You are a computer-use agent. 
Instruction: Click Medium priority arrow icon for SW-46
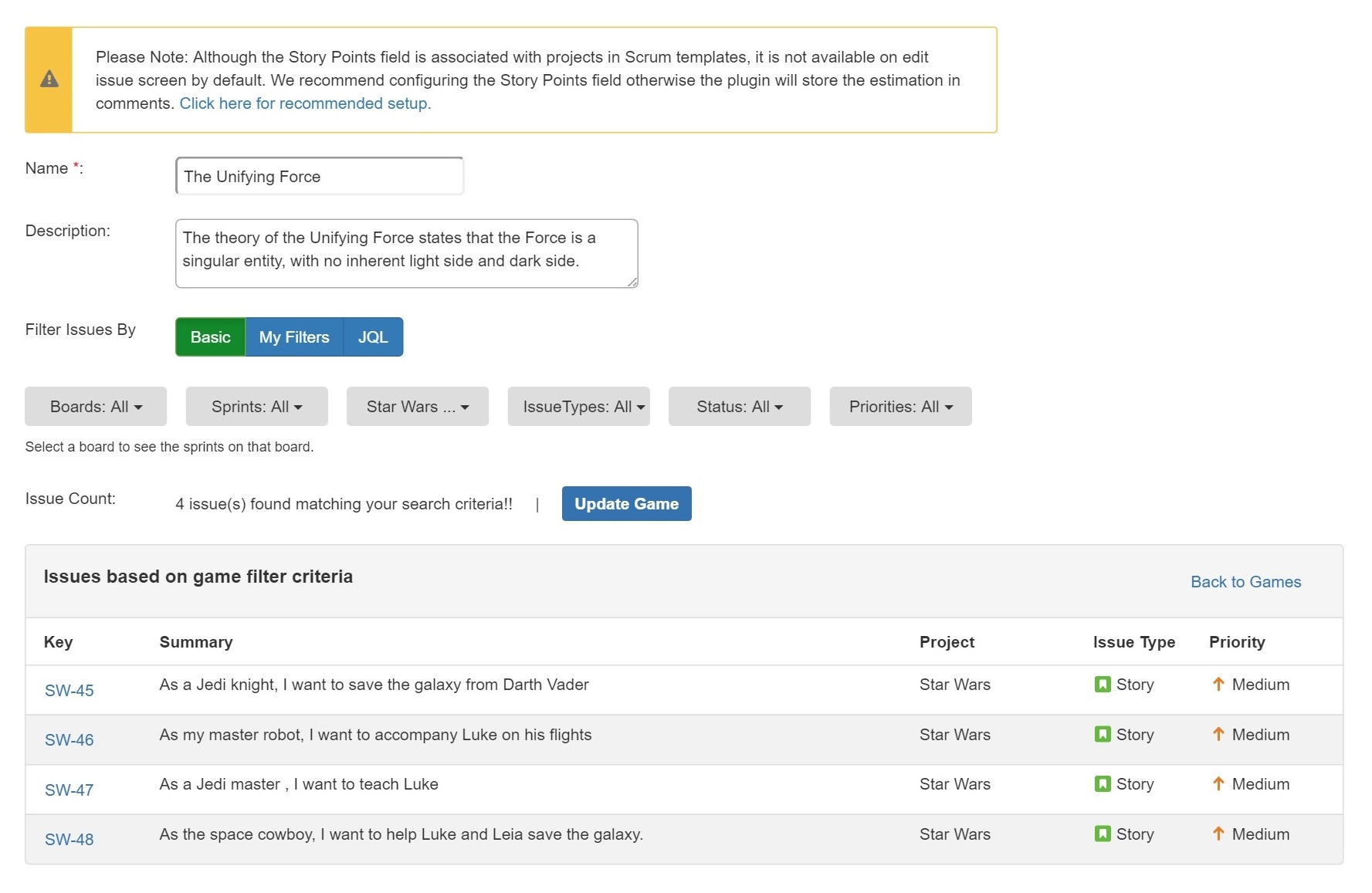(1218, 735)
